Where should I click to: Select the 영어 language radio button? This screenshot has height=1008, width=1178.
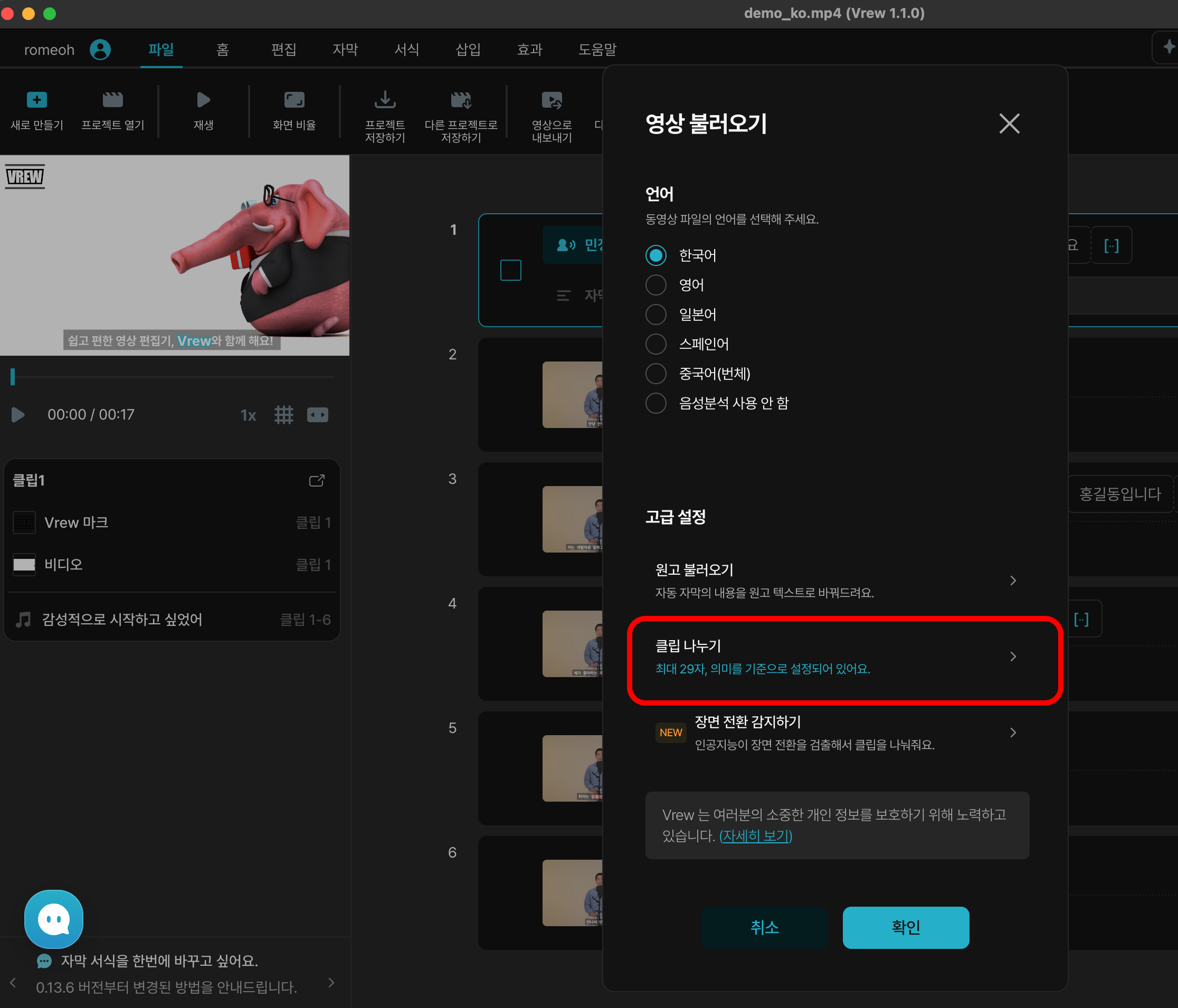[655, 285]
